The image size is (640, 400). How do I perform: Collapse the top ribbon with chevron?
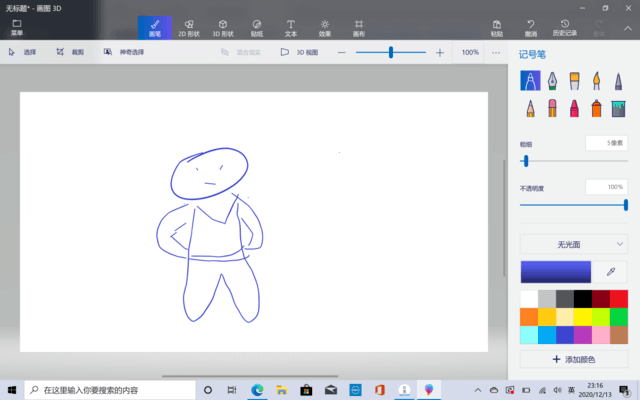point(628,28)
